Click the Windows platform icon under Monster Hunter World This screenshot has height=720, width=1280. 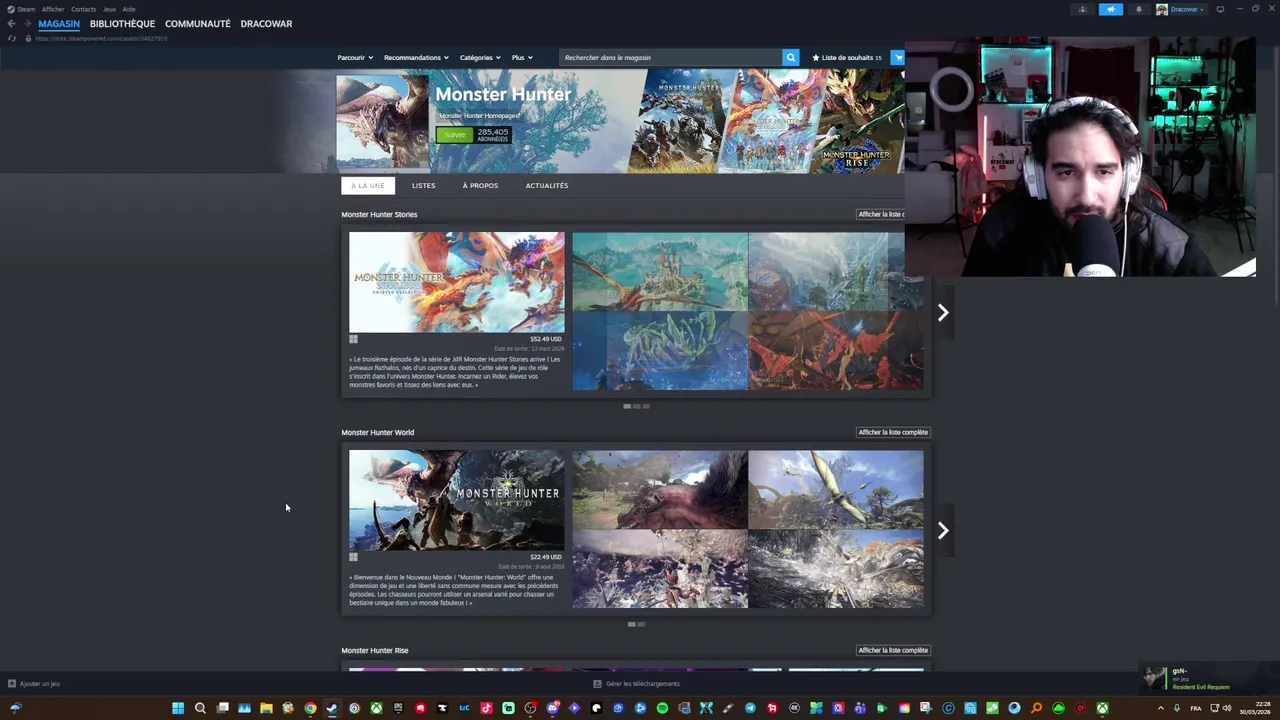pos(353,557)
